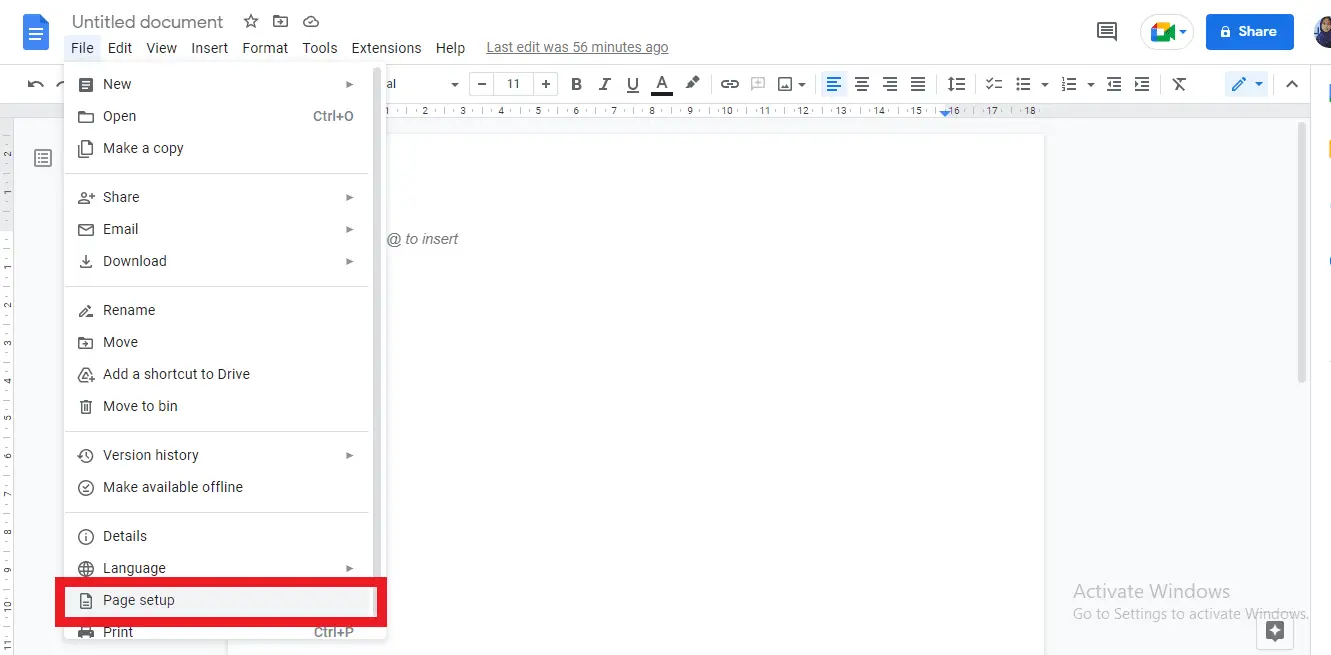Open the font size decrease stepper
This screenshot has height=655, width=1331.
coord(481,84)
